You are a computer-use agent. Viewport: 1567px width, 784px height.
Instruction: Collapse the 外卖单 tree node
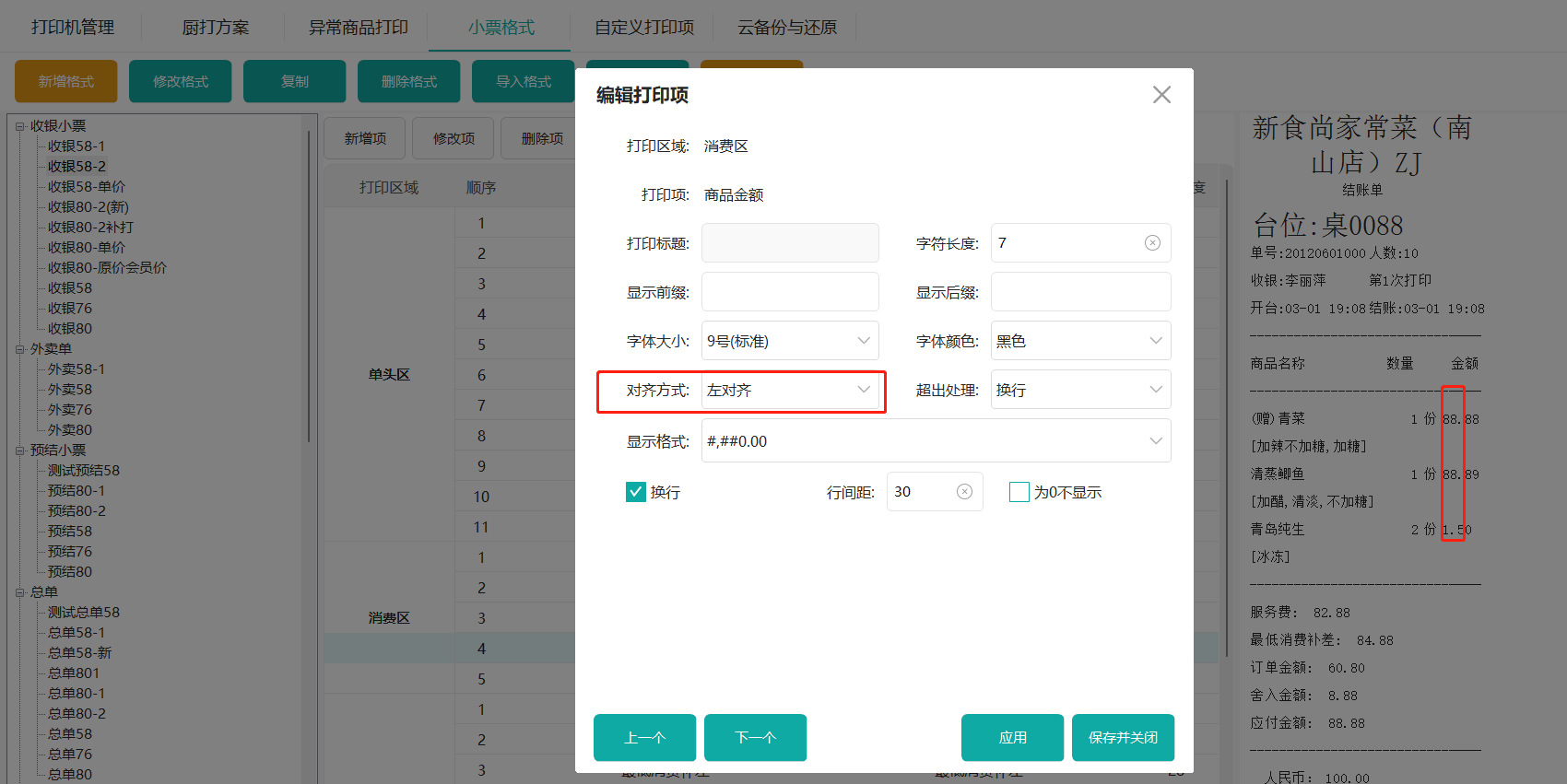pos(20,349)
